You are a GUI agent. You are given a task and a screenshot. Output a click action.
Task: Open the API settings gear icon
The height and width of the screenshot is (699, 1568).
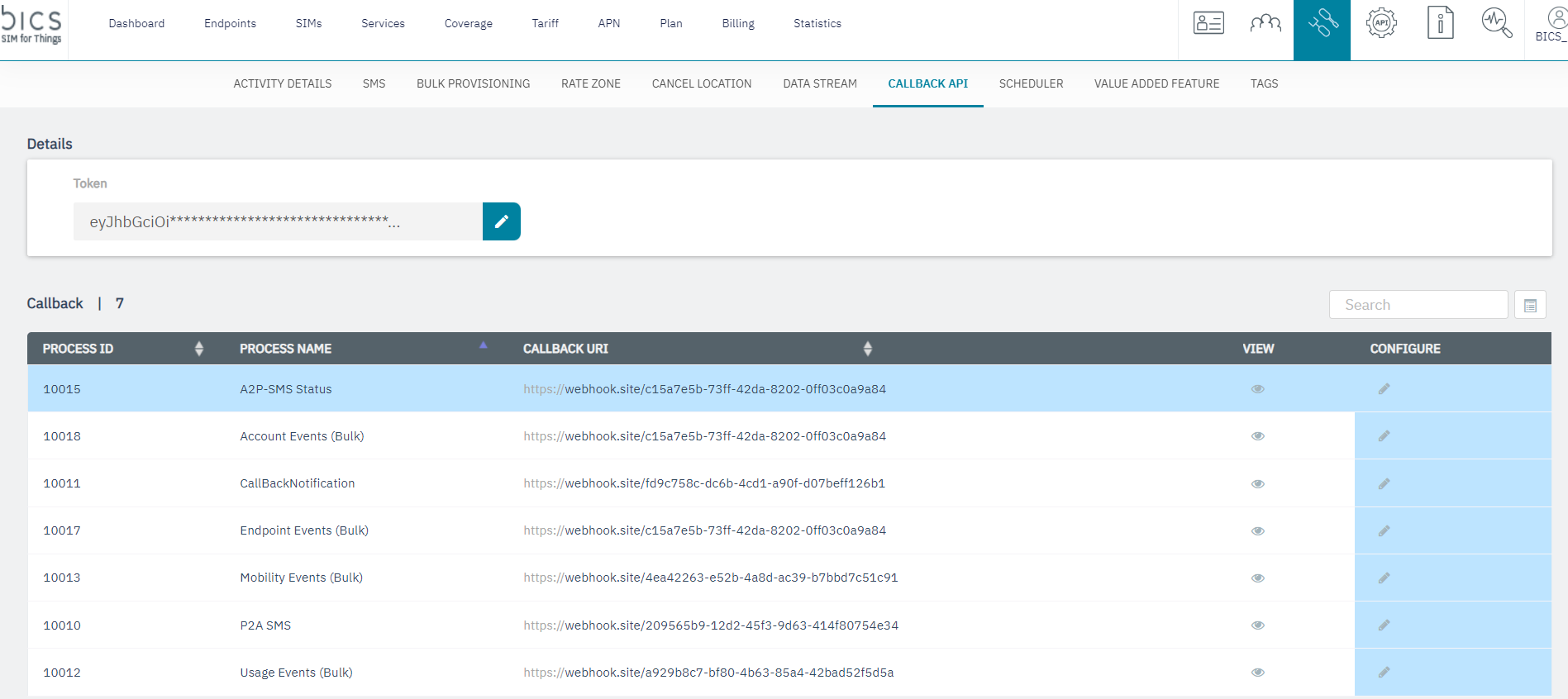pos(1381,23)
